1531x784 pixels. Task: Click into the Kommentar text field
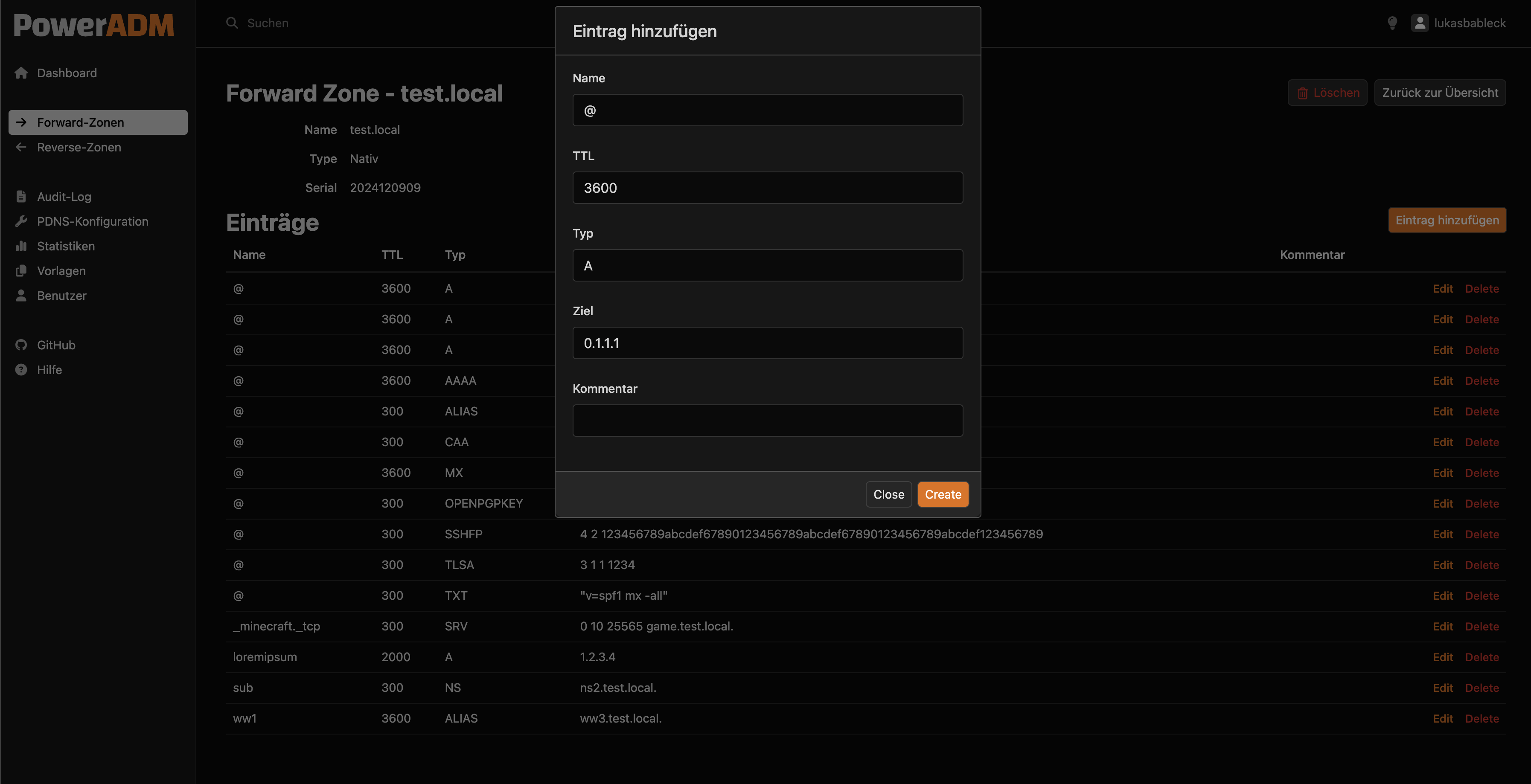pyautogui.click(x=767, y=421)
